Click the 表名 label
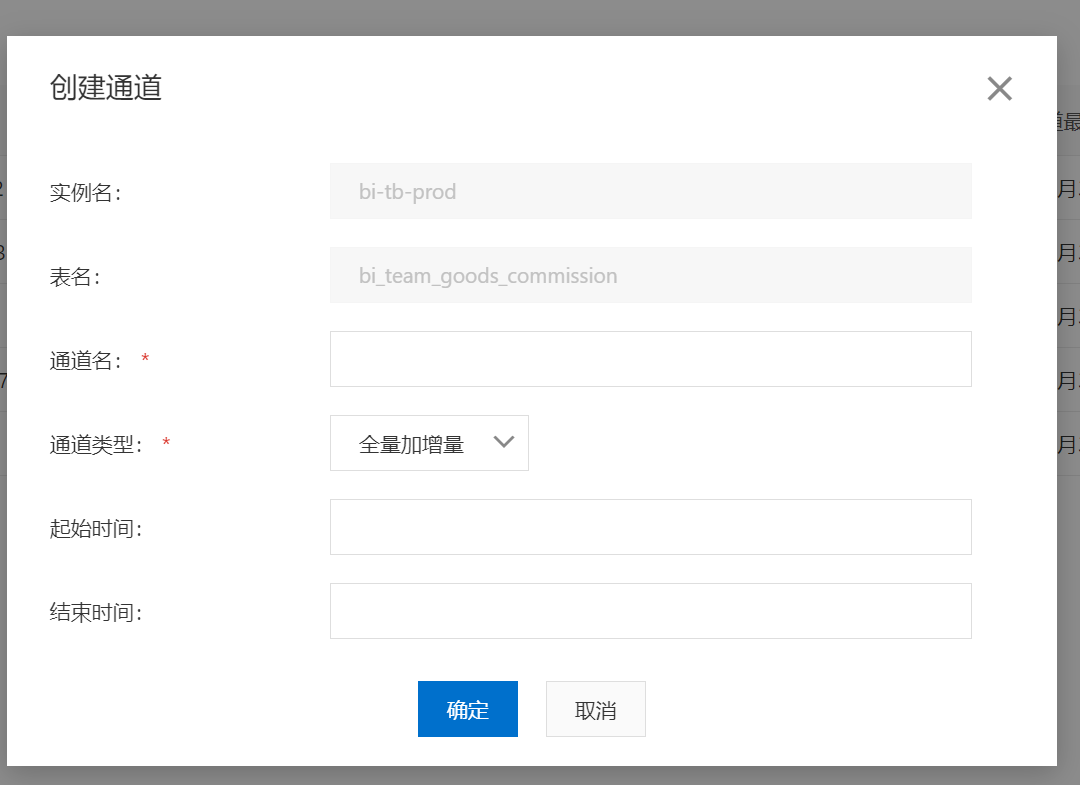This screenshot has height=785, width=1080. (x=75, y=276)
